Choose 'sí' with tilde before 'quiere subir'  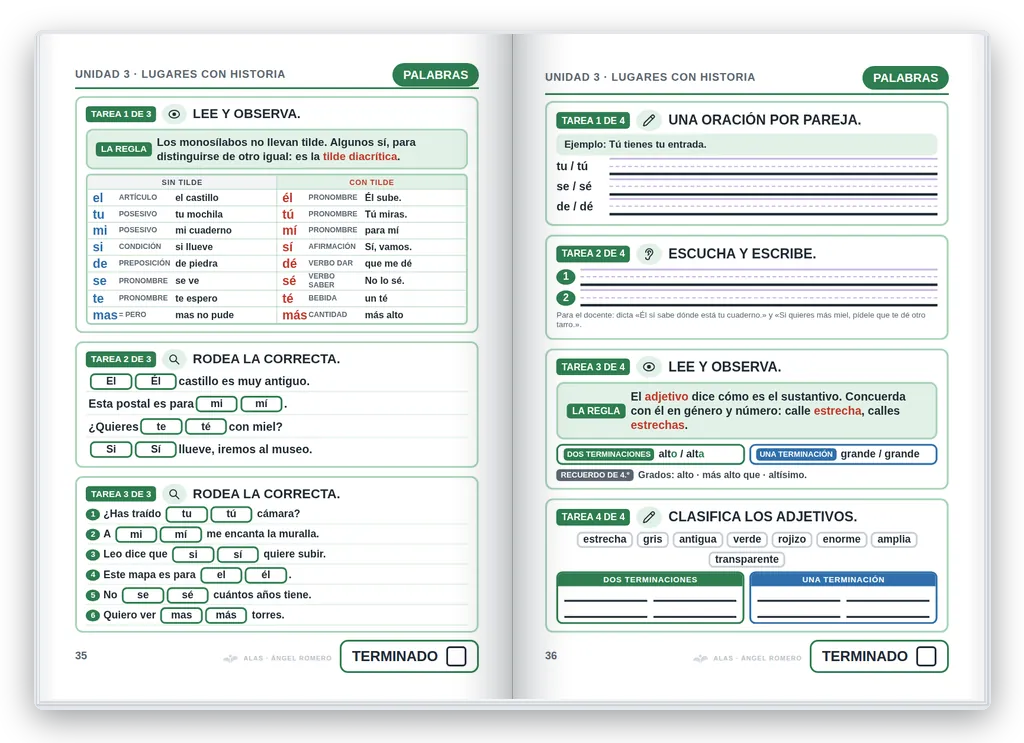coord(238,555)
